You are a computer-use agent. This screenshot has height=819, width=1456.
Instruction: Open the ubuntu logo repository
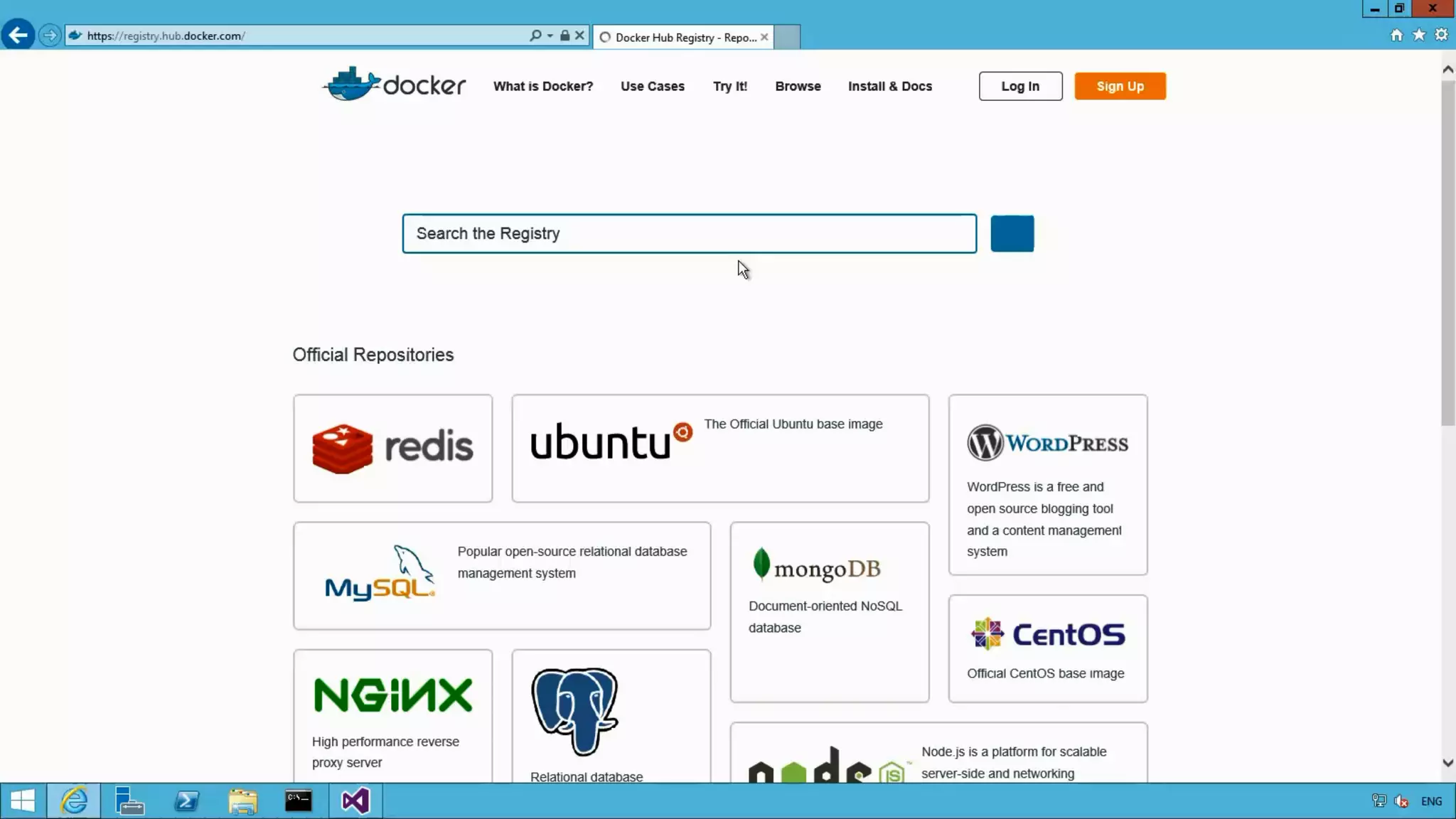(x=611, y=441)
